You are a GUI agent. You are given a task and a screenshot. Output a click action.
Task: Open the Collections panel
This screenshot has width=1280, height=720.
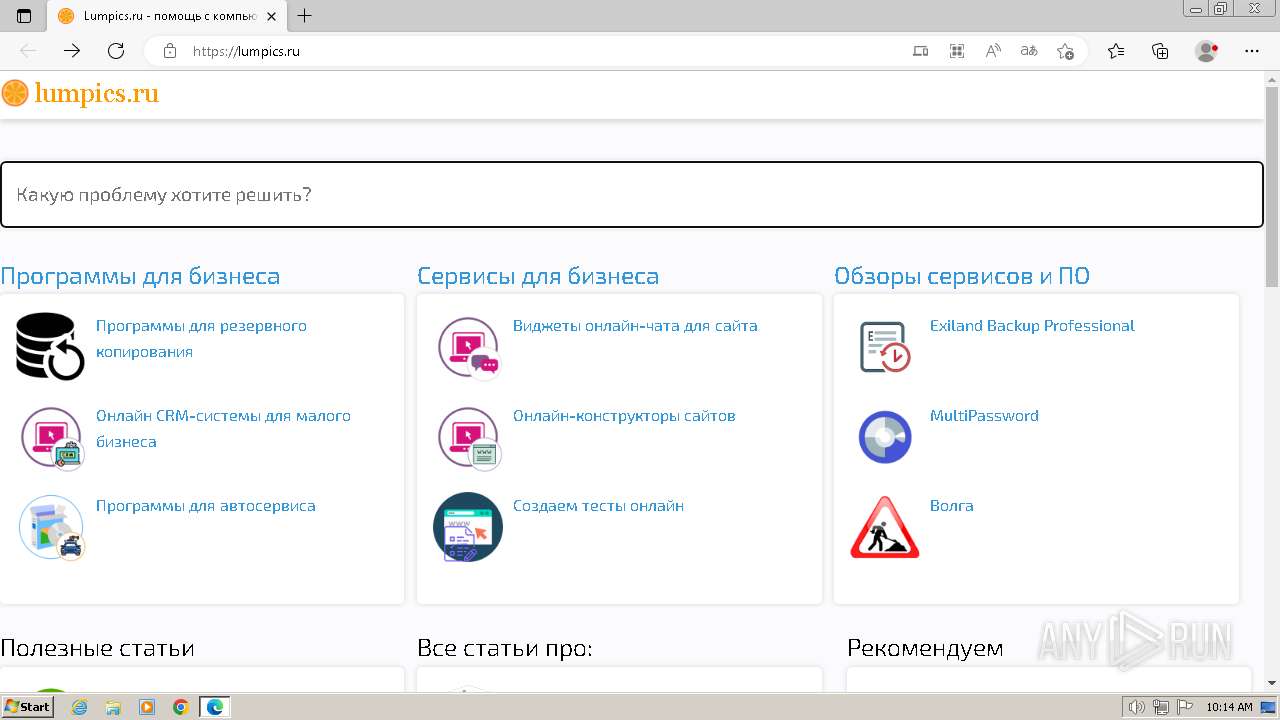[x=1160, y=51]
